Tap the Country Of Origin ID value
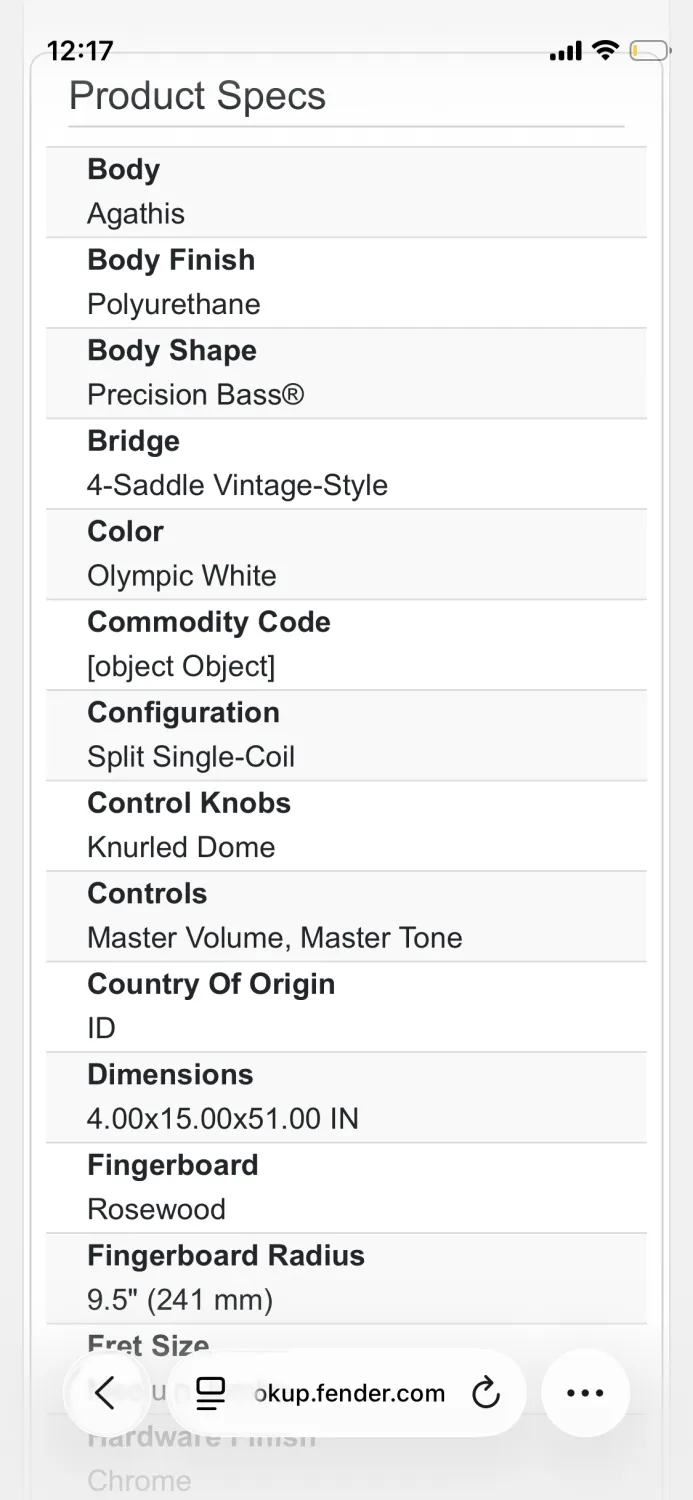This screenshot has height=1500, width=693. pyautogui.click(x=101, y=1028)
